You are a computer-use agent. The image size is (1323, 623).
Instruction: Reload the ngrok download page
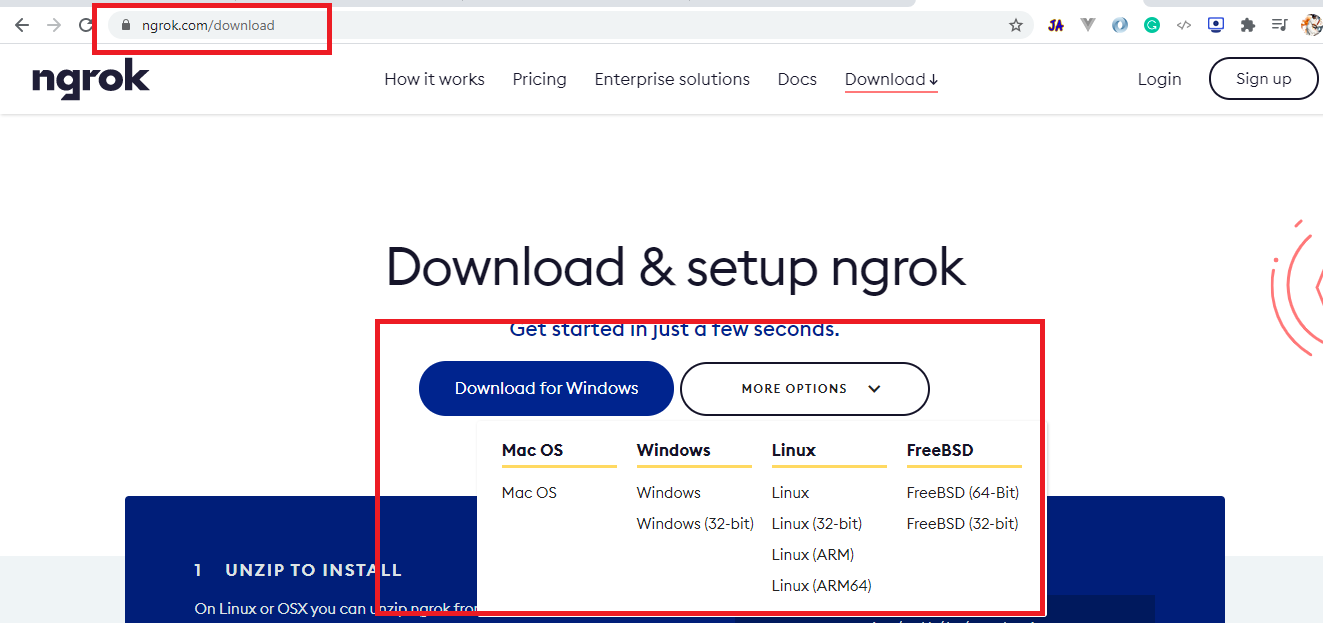point(86,25)
